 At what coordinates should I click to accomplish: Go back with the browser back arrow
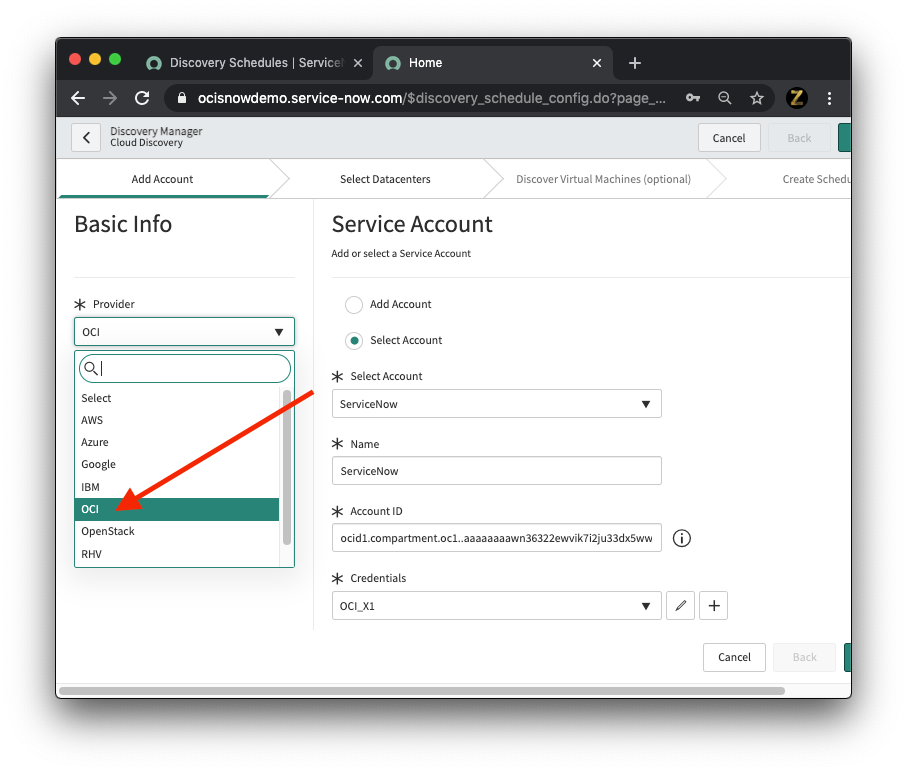click(x=78, y=98)
